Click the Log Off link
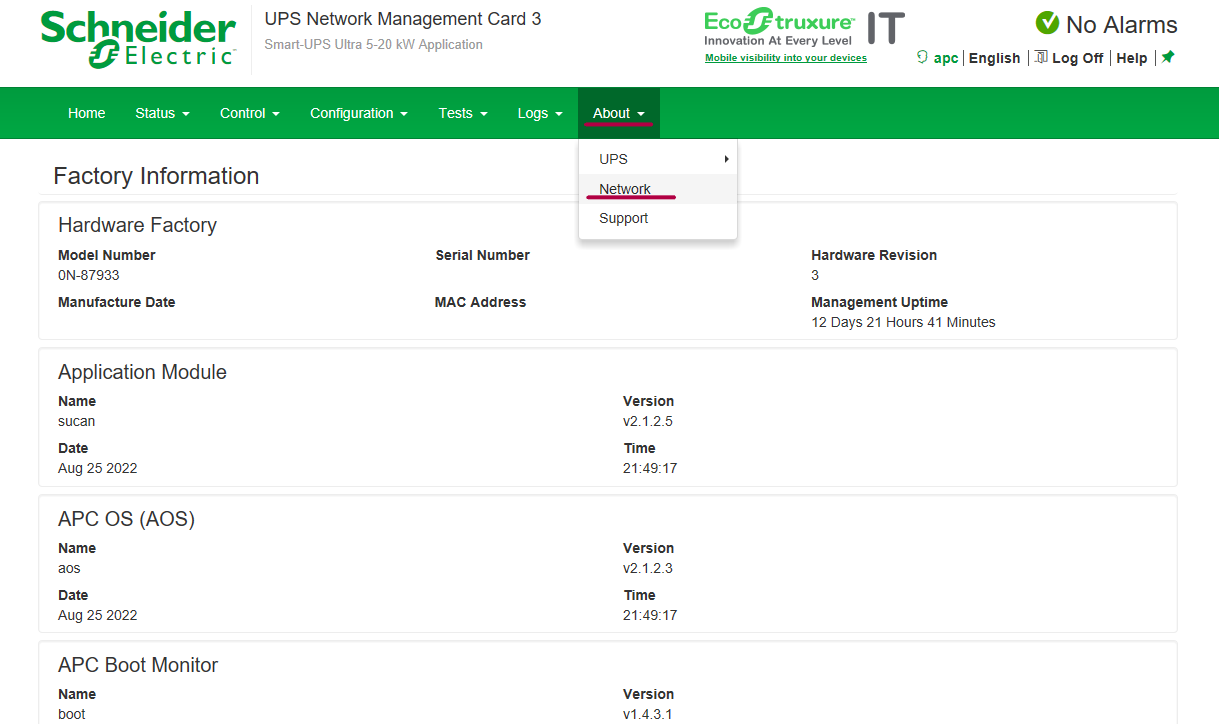Viewport: 1219px width, 724px height. 1077,58
